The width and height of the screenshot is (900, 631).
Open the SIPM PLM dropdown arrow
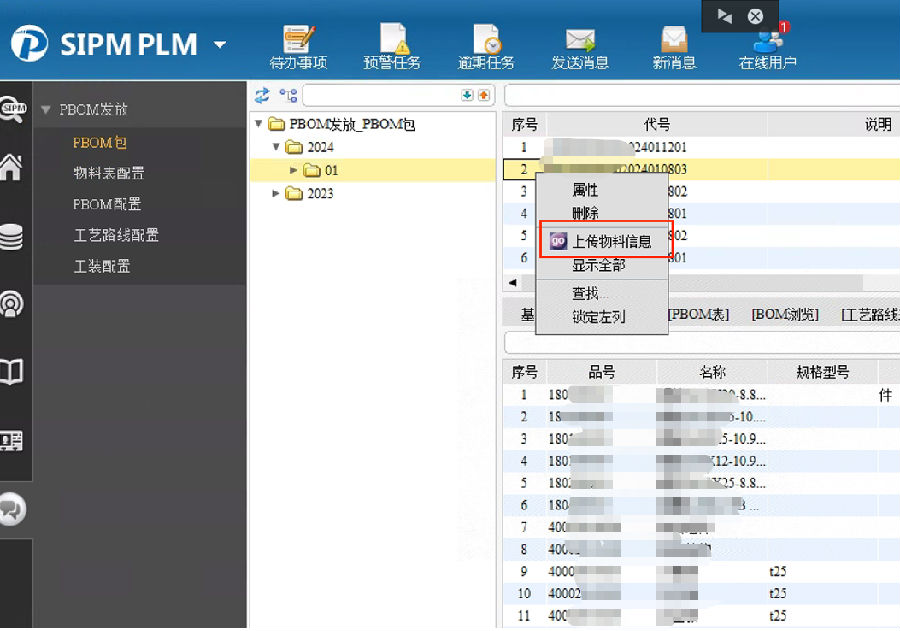(x=220, y=45)
